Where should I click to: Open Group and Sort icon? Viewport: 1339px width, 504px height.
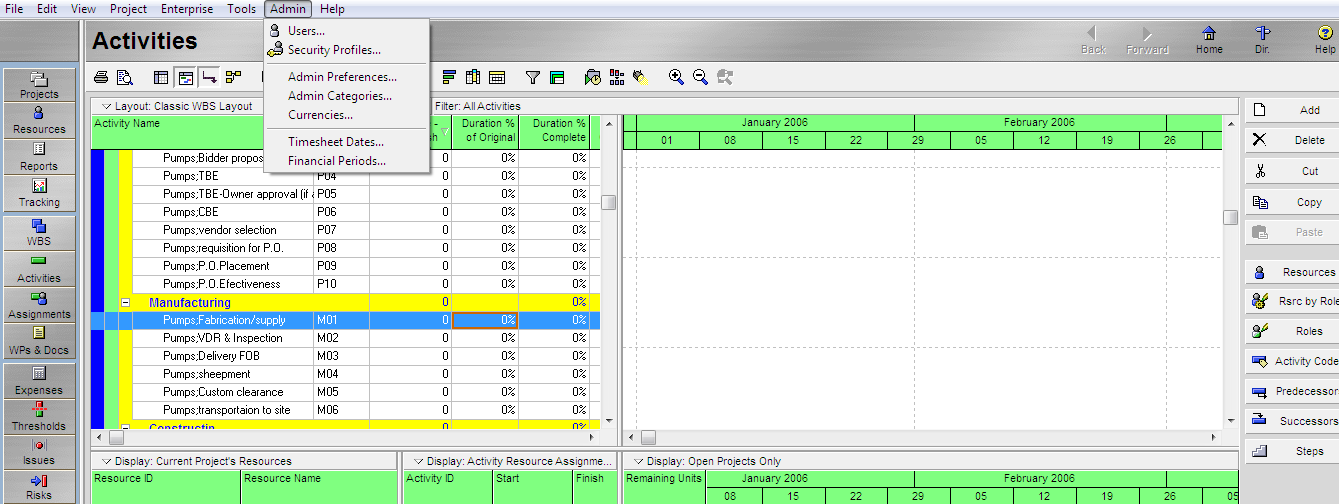pos(557,77)
